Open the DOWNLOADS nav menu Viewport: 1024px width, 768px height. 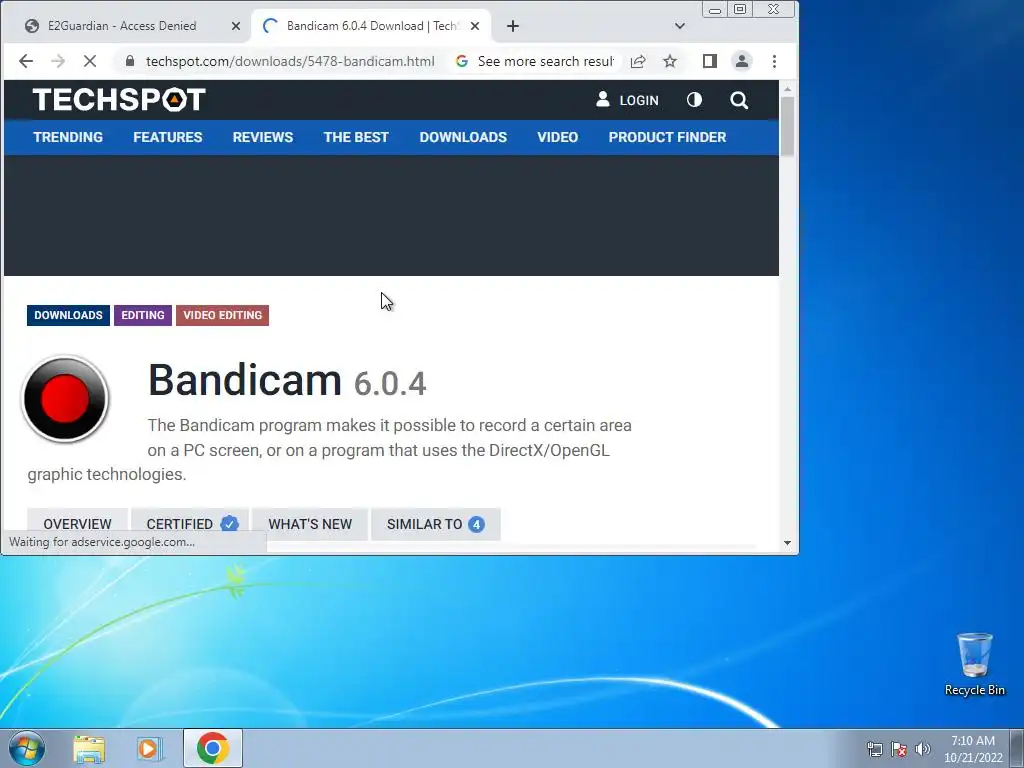click(x=463, y=137)
